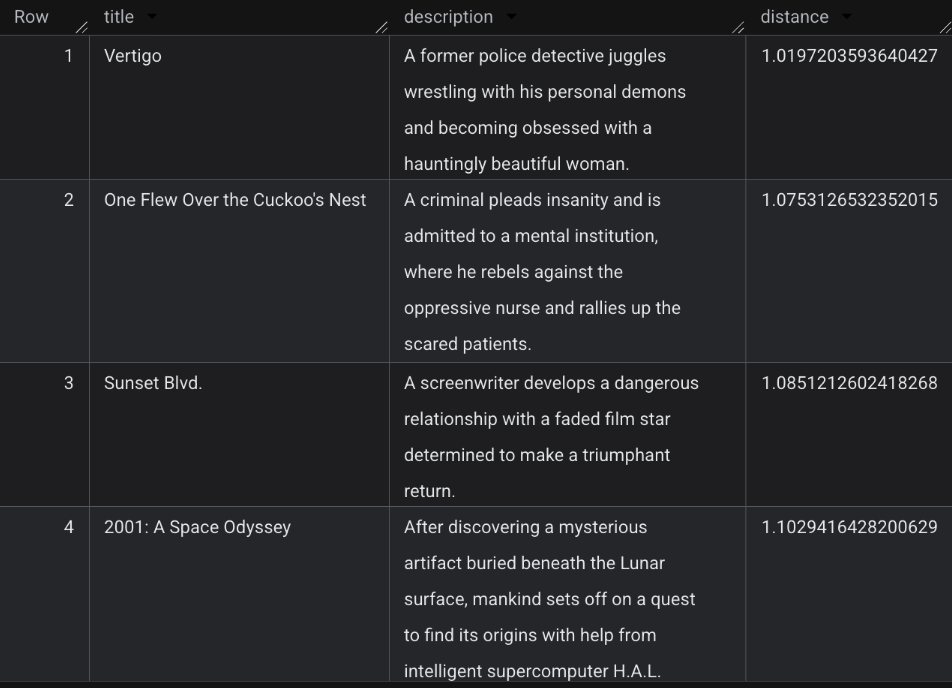Image resolution: width=952 pixels, height=688 pixels.
Task: Select the Sunset Blvd. title cell
Action: click(153, 383)
